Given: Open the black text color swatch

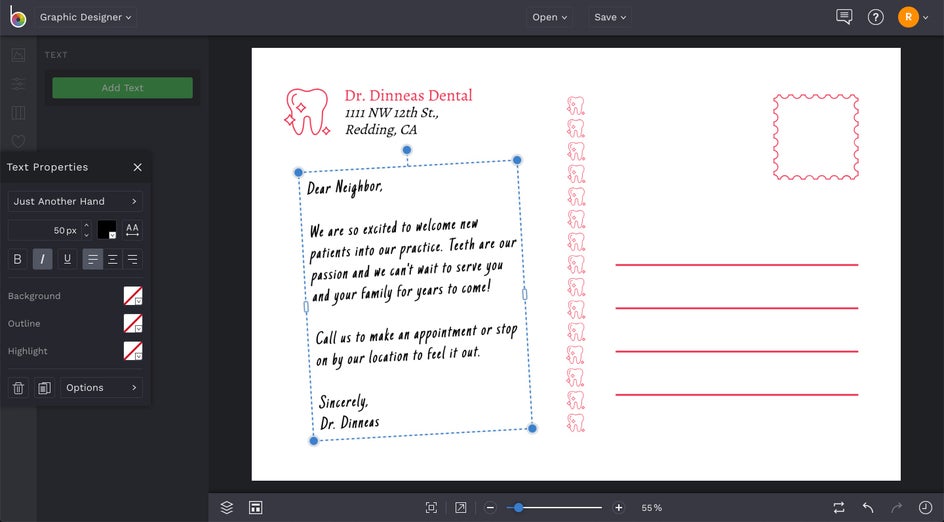Looking at the screenshot, I should point(107,230).
